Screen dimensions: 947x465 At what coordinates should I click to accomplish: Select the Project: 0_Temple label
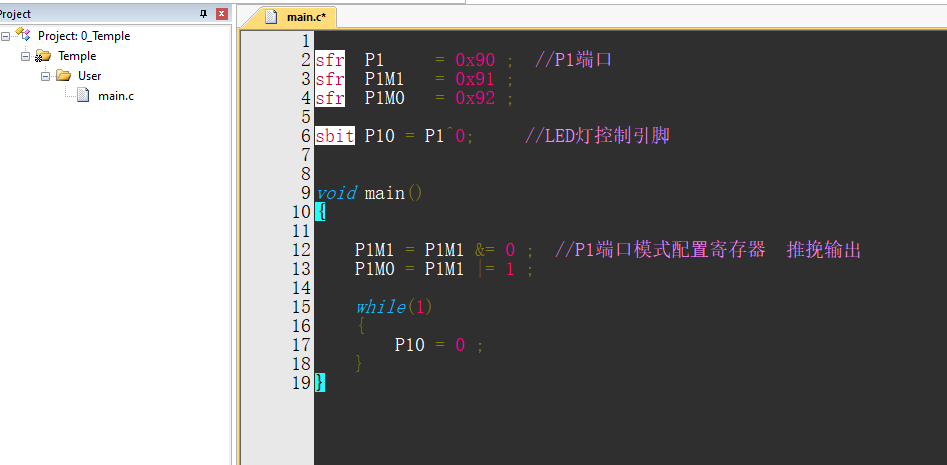click(84, 36)
